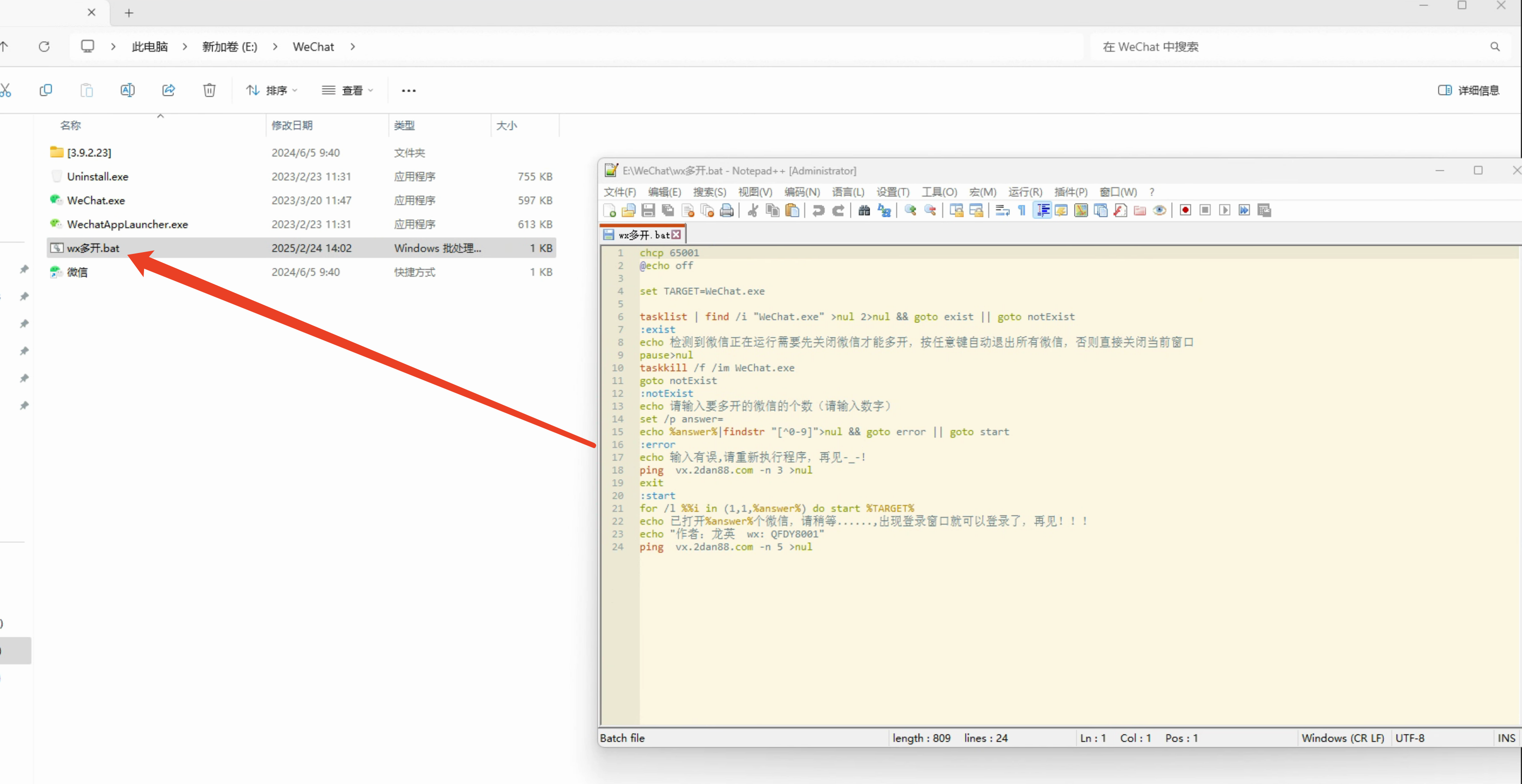Click the Redo icon in Notepad++
Viewport: 1522px width, 784px height.
838,210
